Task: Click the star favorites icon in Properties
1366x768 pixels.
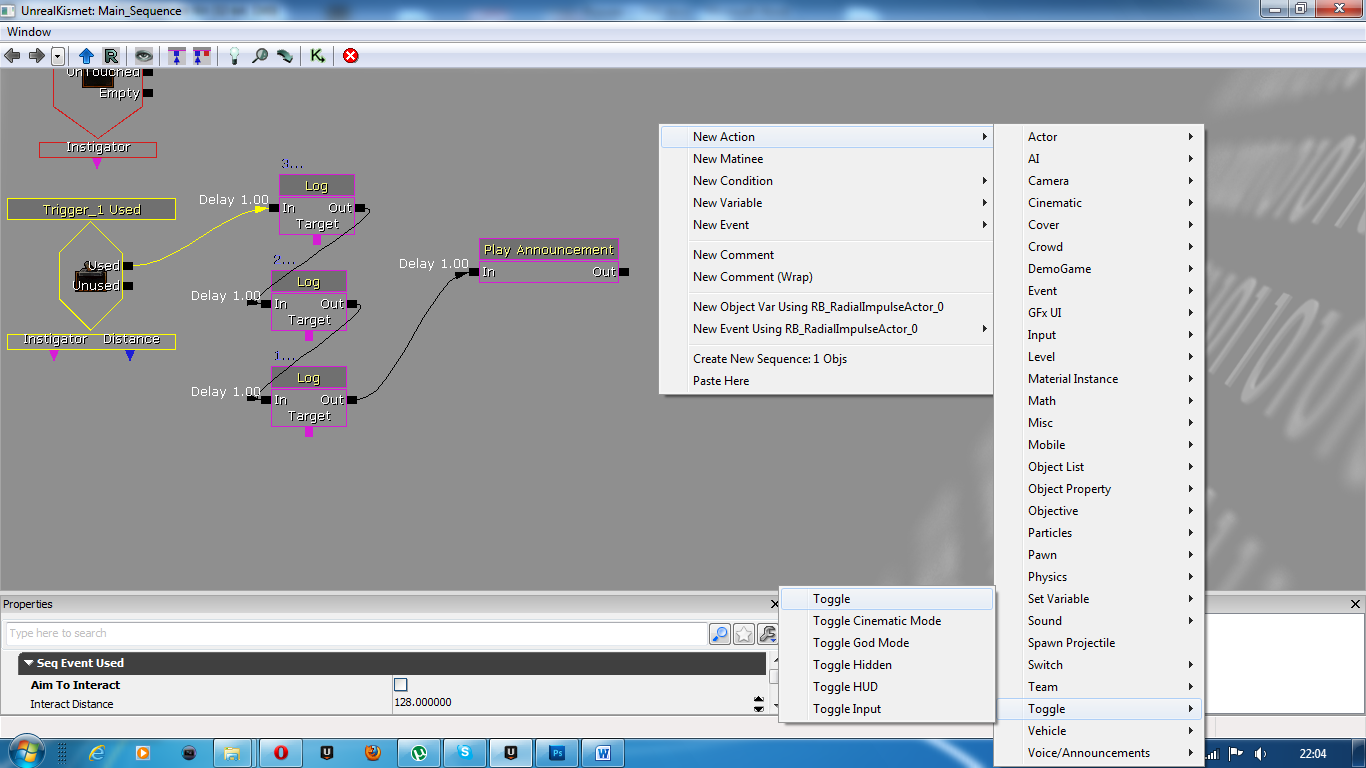Action: pos(744,634)
